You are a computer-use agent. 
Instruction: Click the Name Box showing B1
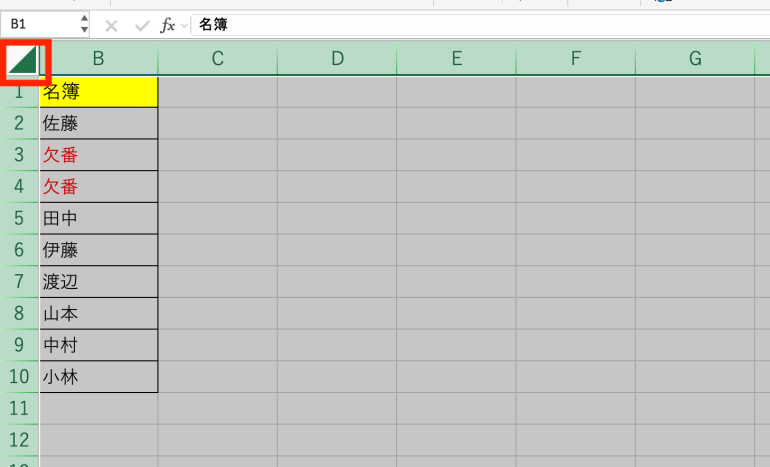click(38, 24)
